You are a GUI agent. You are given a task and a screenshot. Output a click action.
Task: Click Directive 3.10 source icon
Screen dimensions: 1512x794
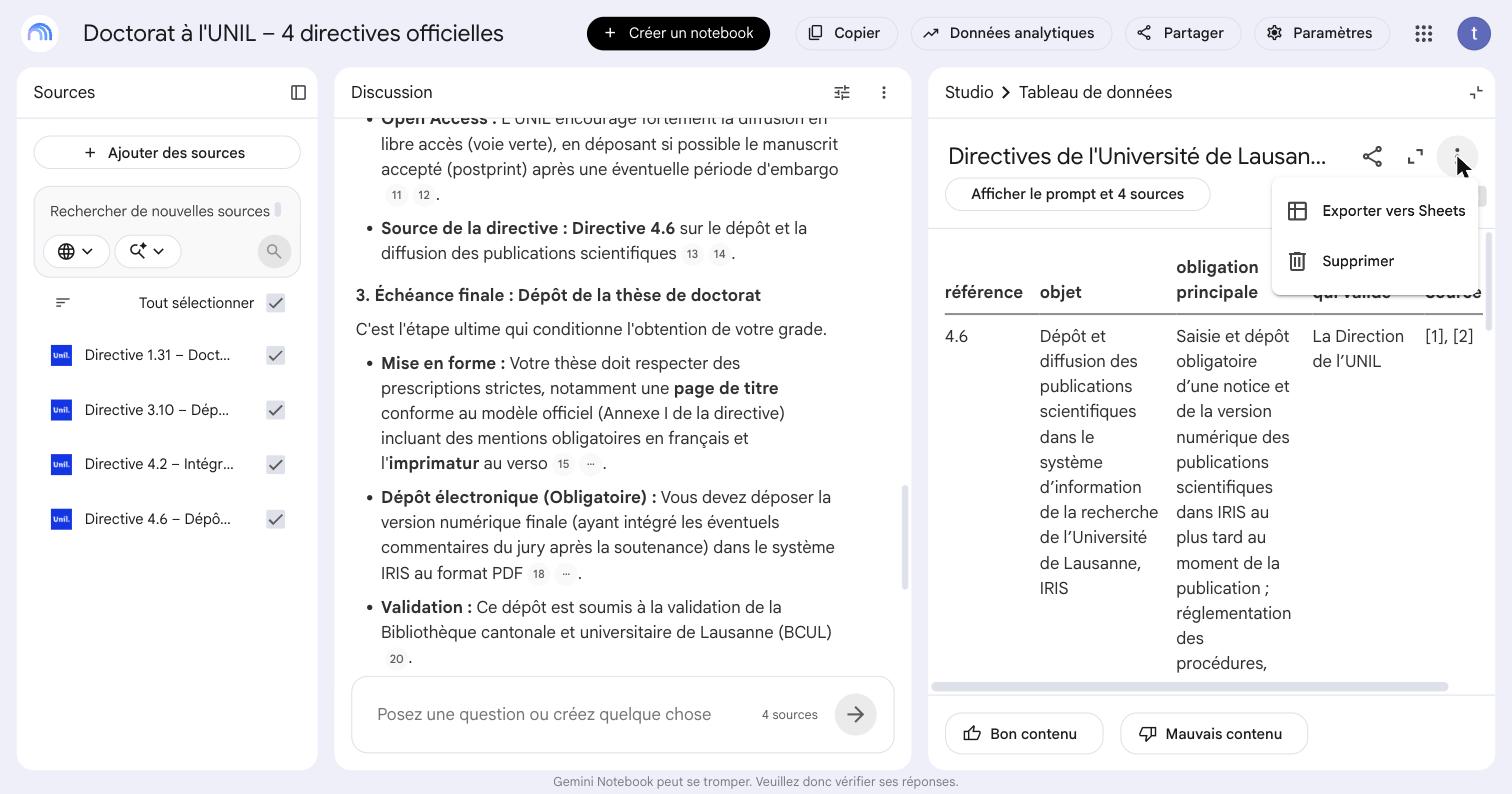[x=61, y=410]
